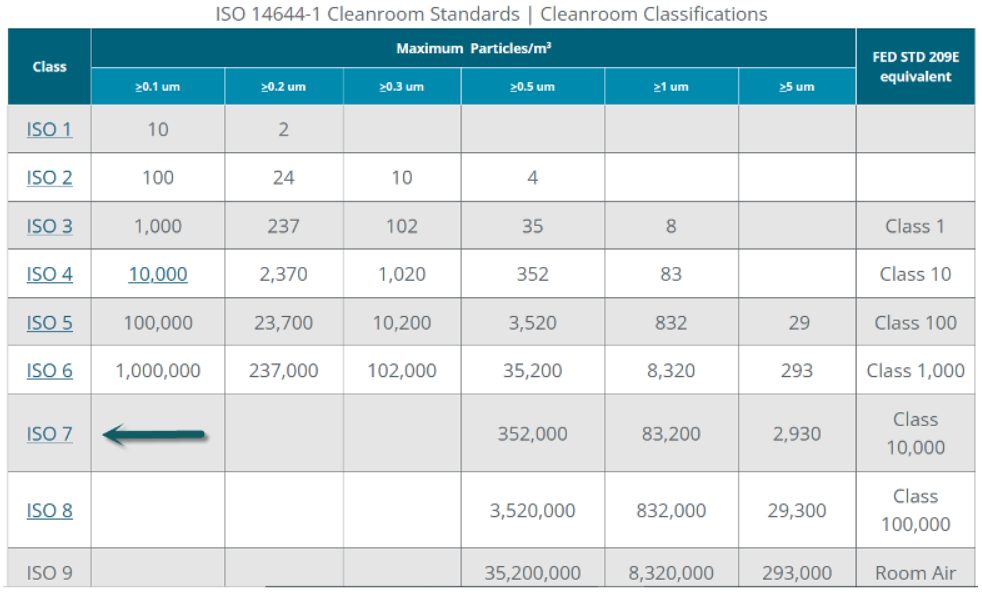This screenshot has width=982, height=593.
Task: Open the ISO 1 class link
Action: coord(49,129)
